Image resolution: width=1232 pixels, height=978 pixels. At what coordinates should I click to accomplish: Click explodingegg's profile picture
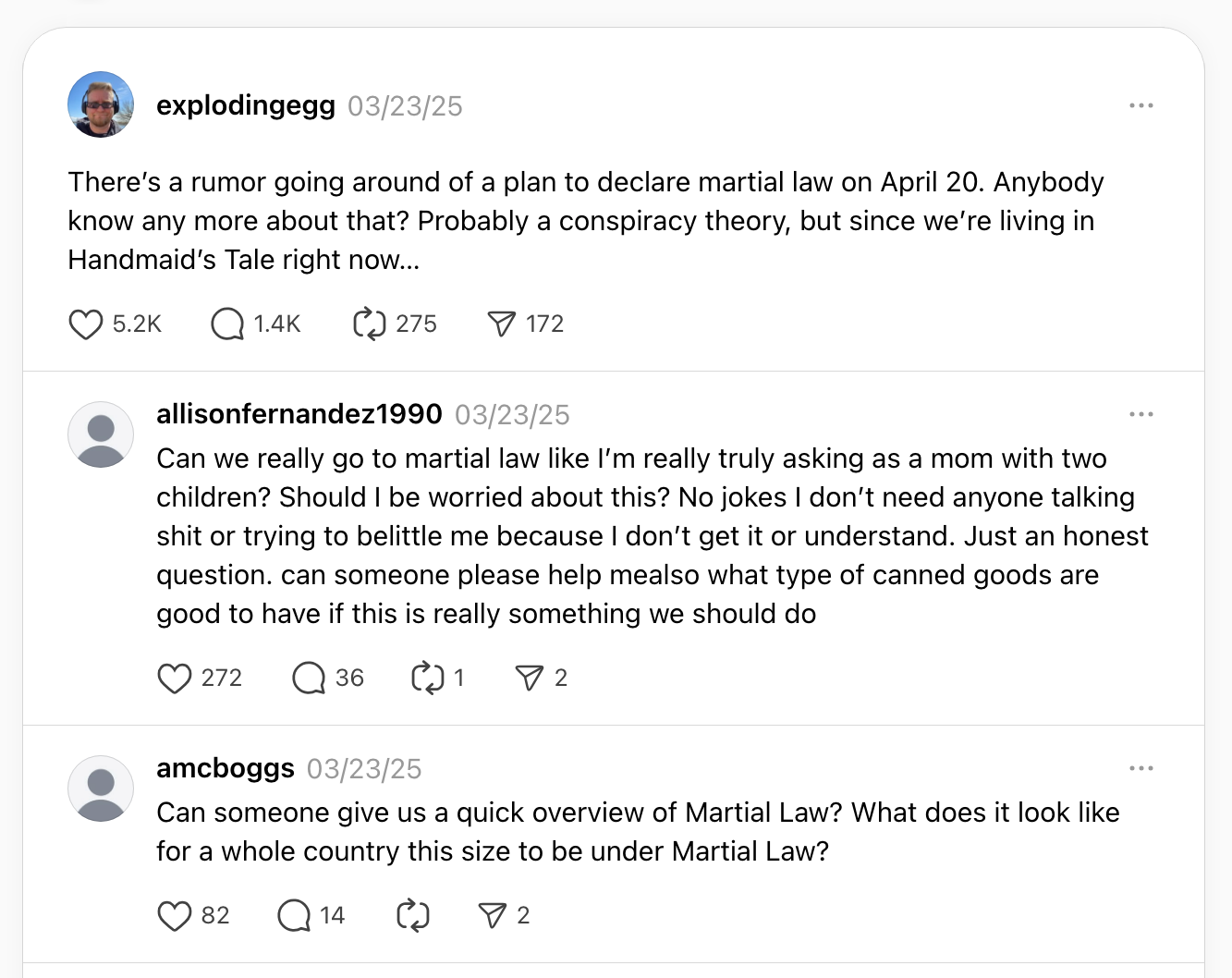101,104
